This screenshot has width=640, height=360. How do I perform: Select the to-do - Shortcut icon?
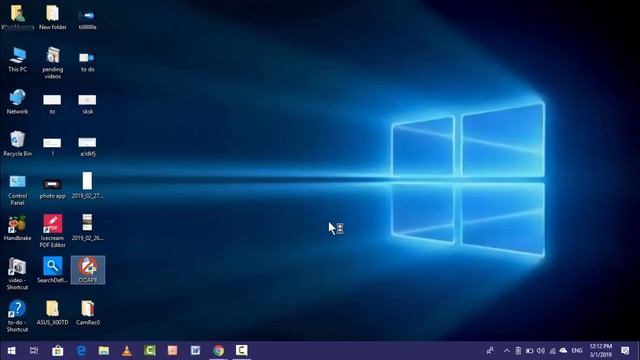click(17, 316)
